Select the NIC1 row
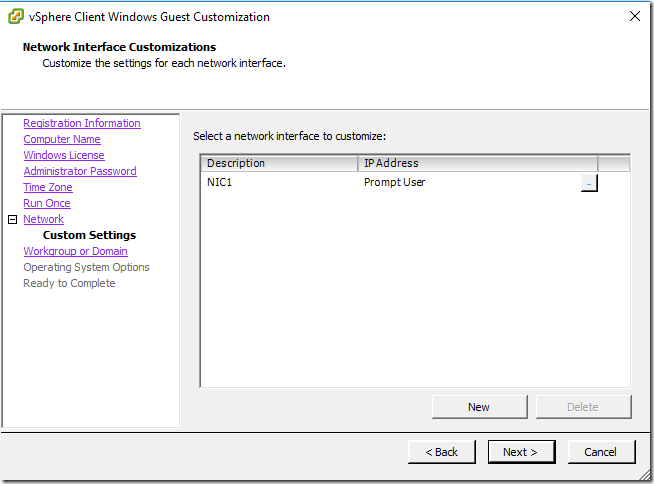This screenshot has height=484, width=654. tap(399, 183)
